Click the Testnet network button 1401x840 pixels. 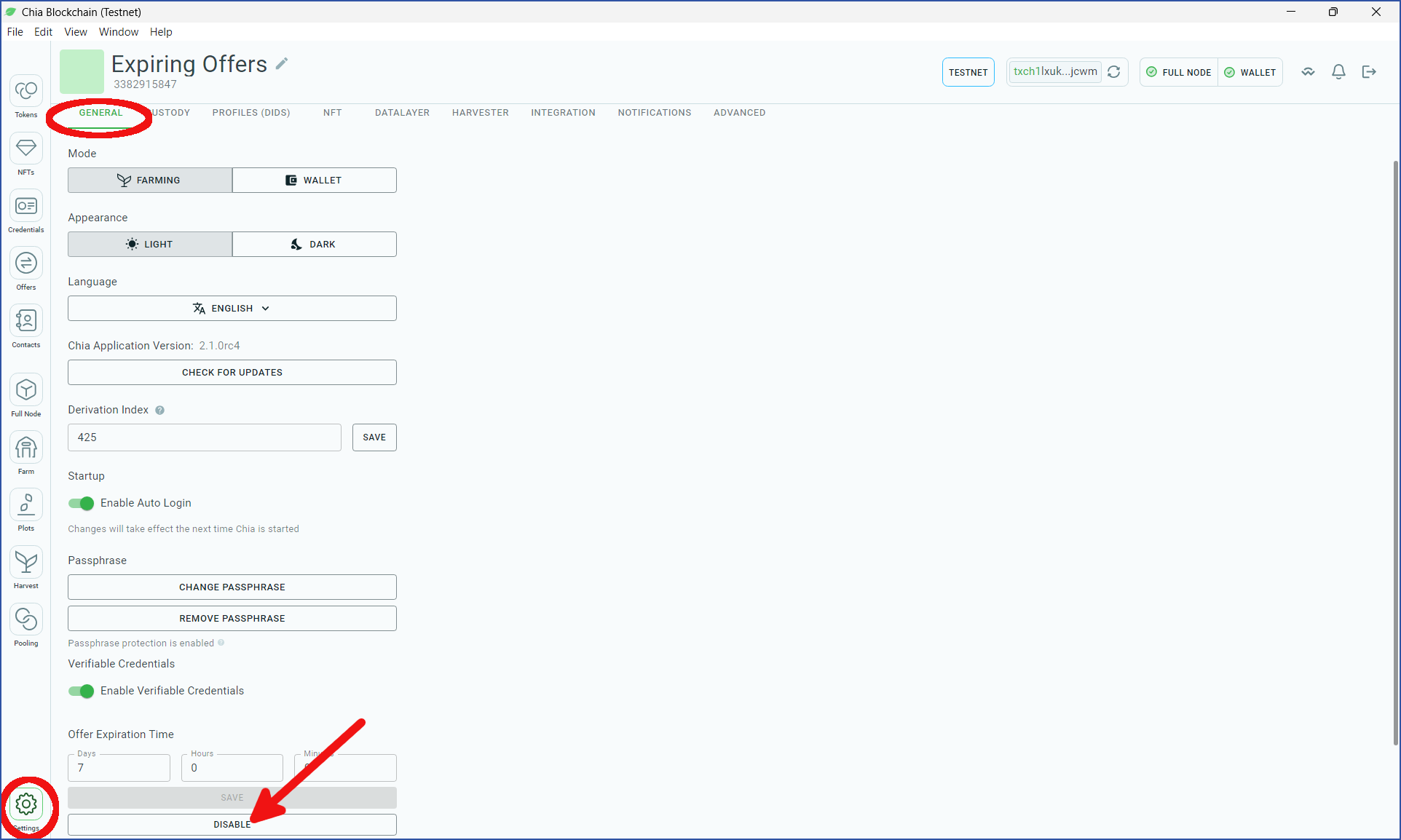click(968, 72)
